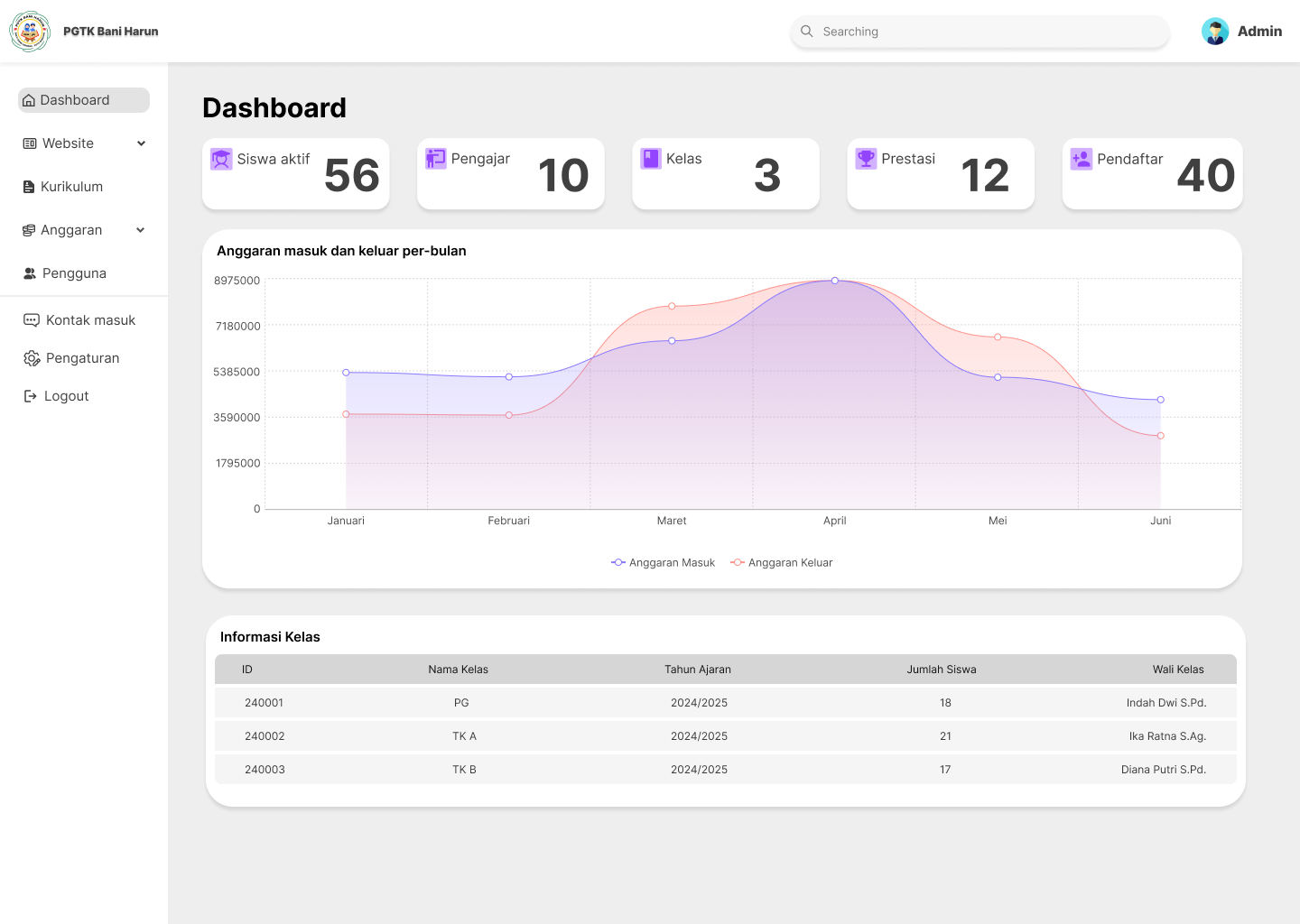Expand the Website submenu chevron
Image resolution: width=1300 pixels, height=924 pixels.
[x=141, y=143]
